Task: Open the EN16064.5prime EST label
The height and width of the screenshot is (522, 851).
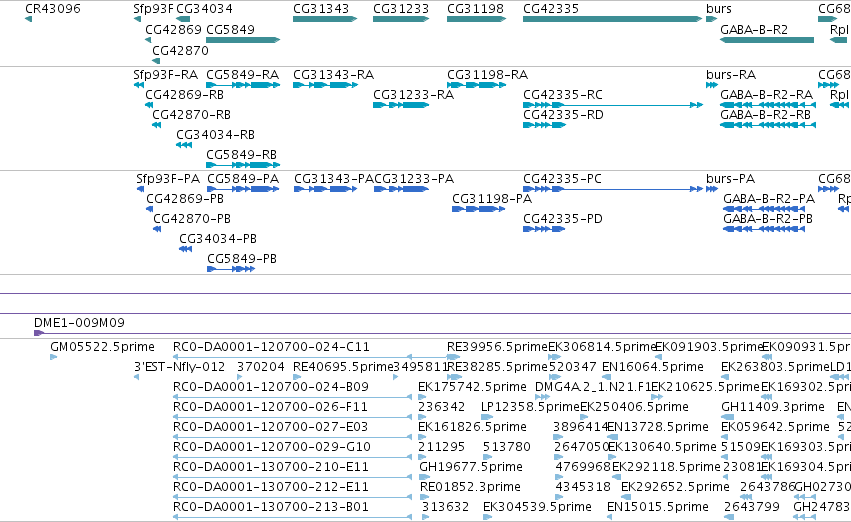Action: (x=652, y=367)
